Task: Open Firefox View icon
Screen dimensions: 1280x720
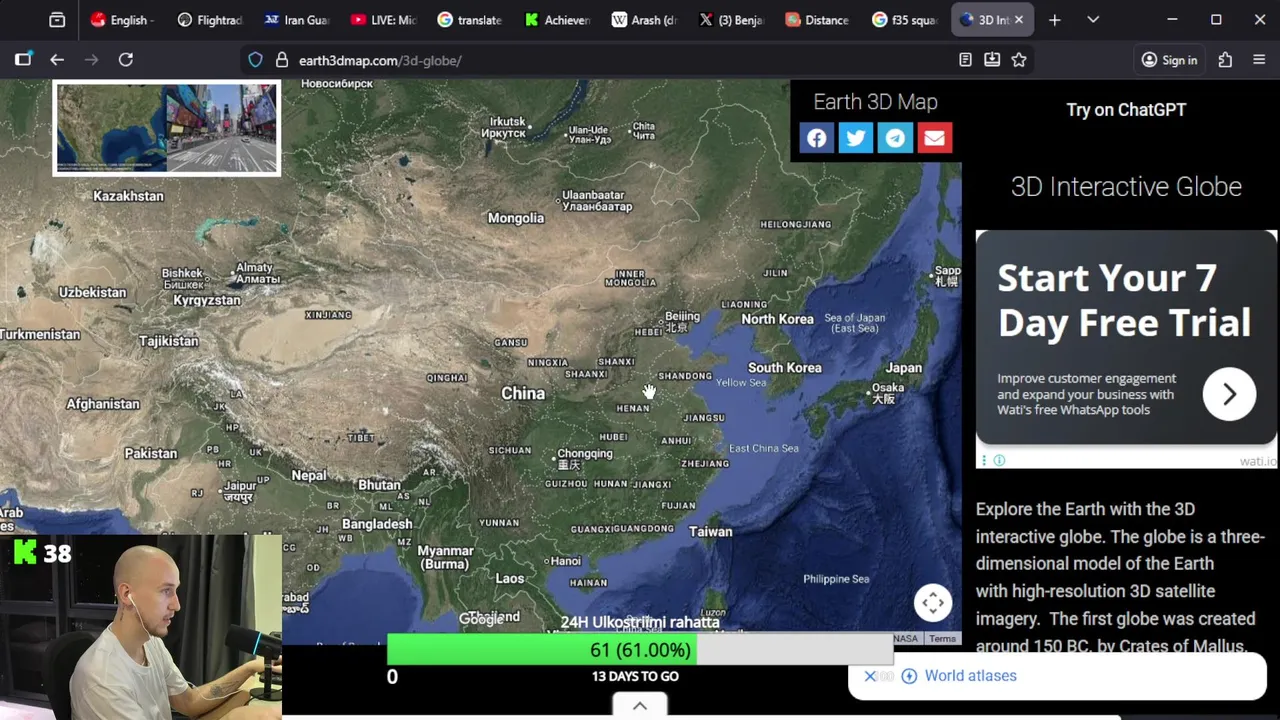Action: [x=57, y=20]
